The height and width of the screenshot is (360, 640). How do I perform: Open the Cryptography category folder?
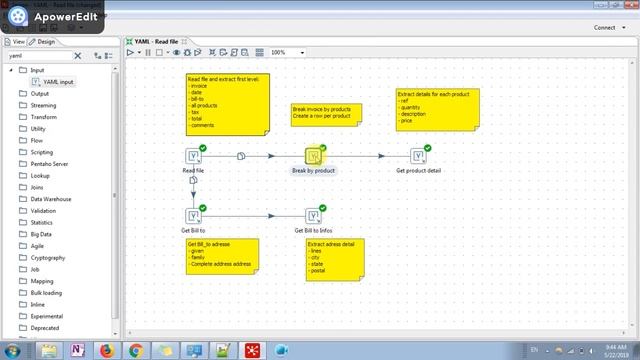coord(42,258)
